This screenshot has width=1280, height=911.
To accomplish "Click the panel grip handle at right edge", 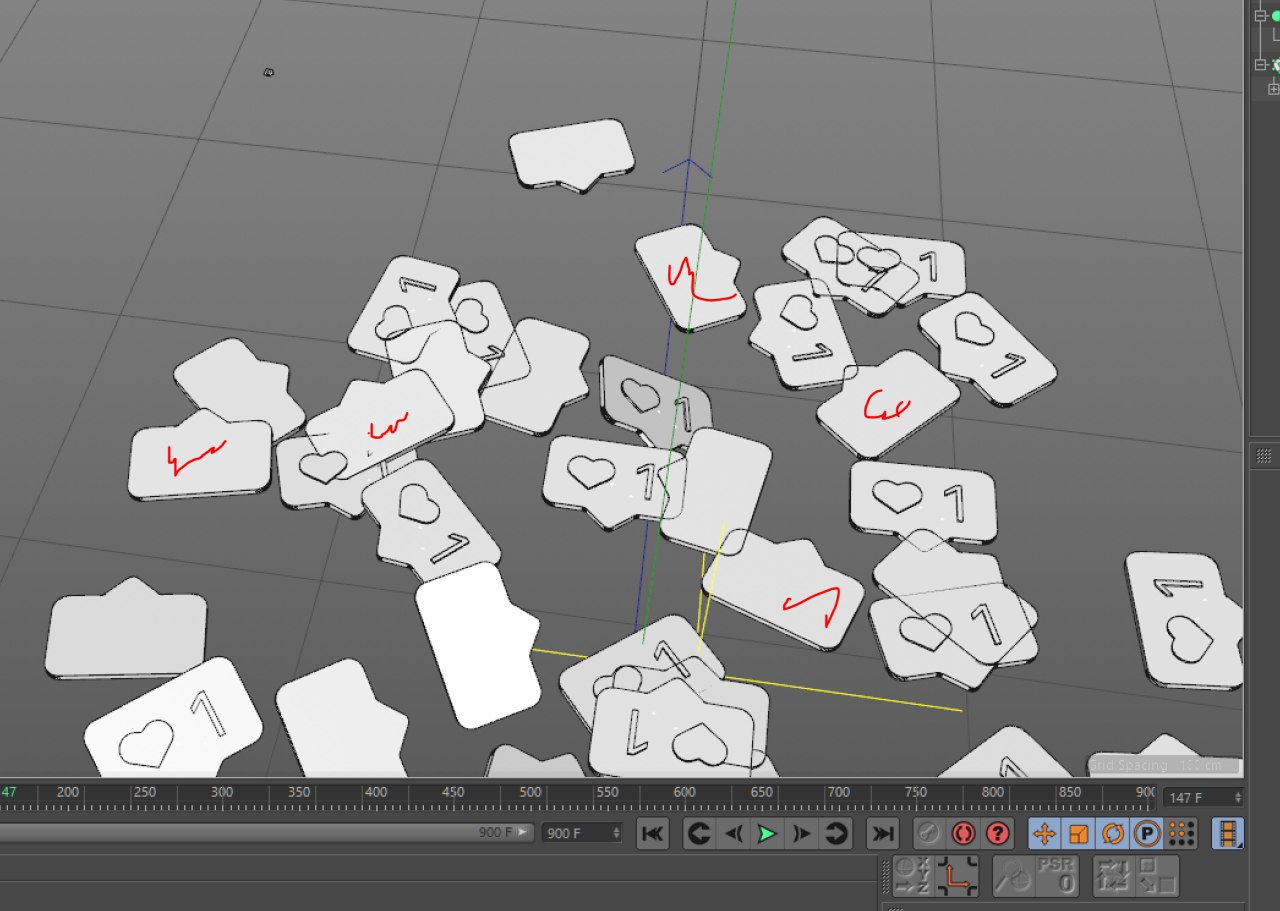I will [x=1264, y=454].
